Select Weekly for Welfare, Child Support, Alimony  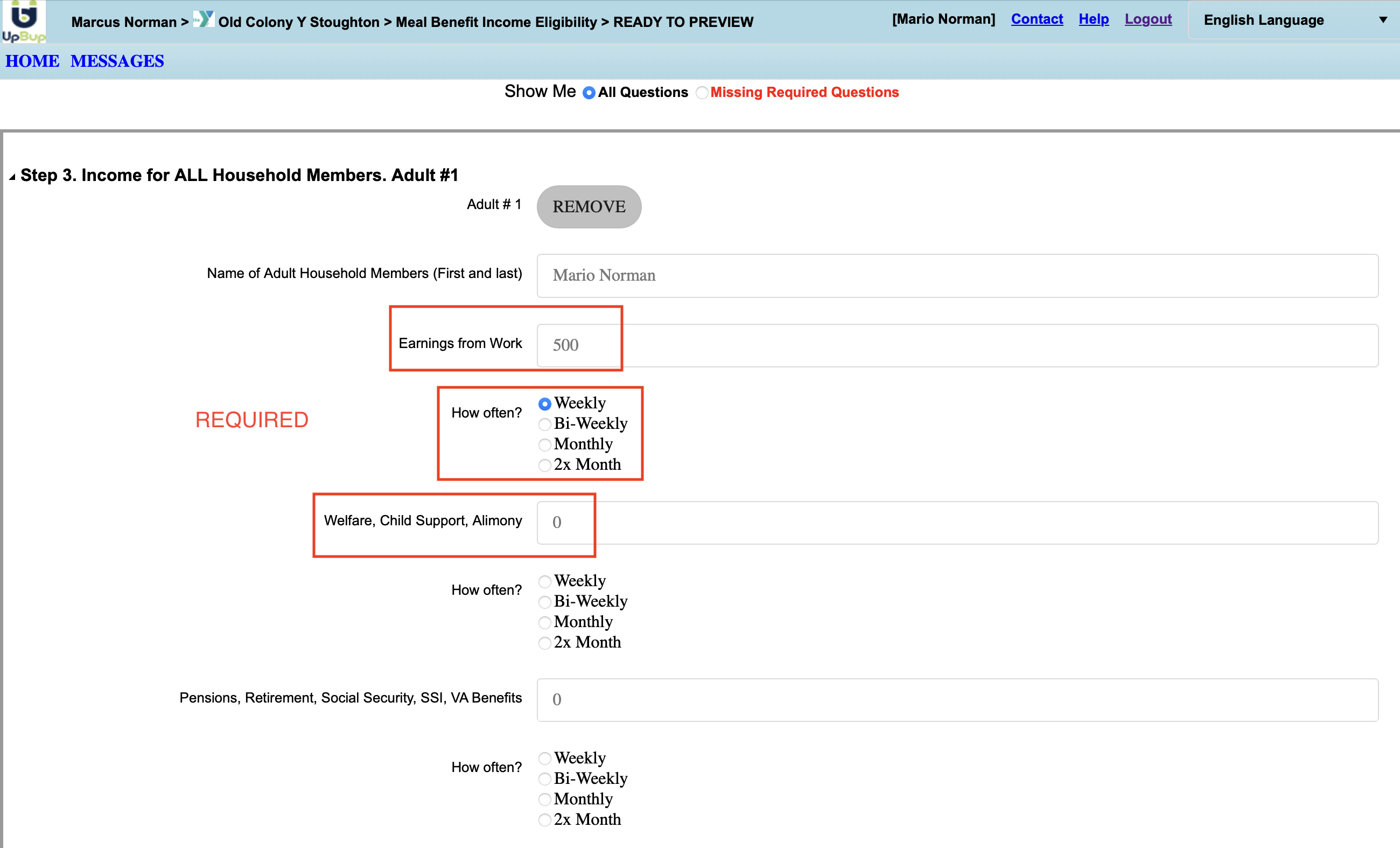tap(544, 581)
